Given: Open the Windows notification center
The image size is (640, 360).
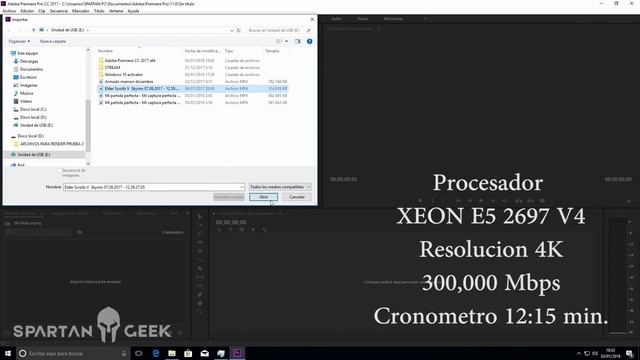Looking at the screenshot, I should [x=629, y=353].
